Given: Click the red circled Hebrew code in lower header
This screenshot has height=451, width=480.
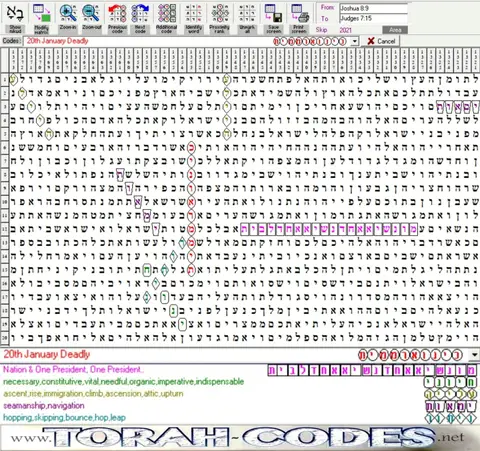Looking at the screenshot, I should coord(410,355).
